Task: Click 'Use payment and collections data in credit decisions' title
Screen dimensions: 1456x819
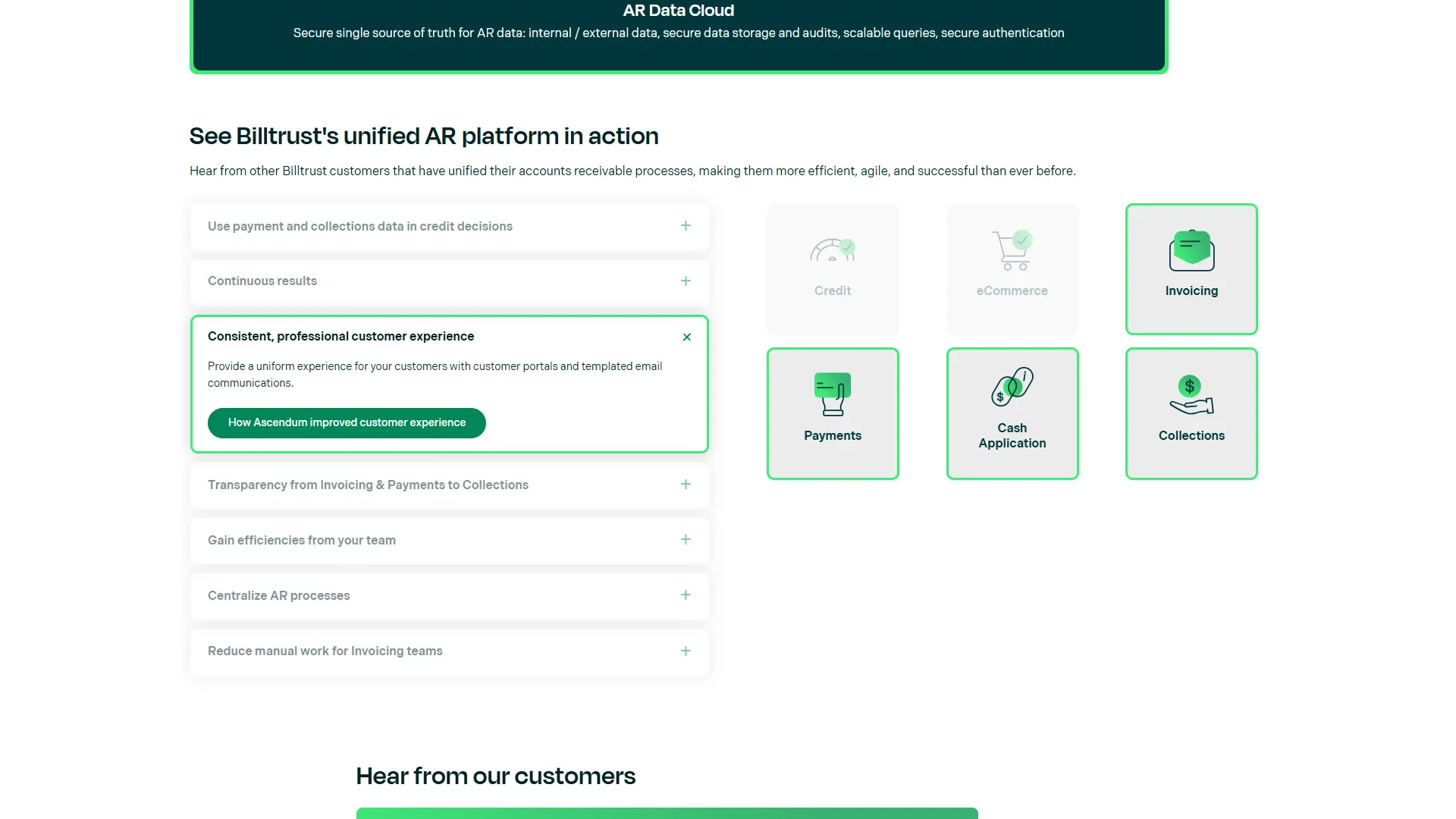Action: 360,227
